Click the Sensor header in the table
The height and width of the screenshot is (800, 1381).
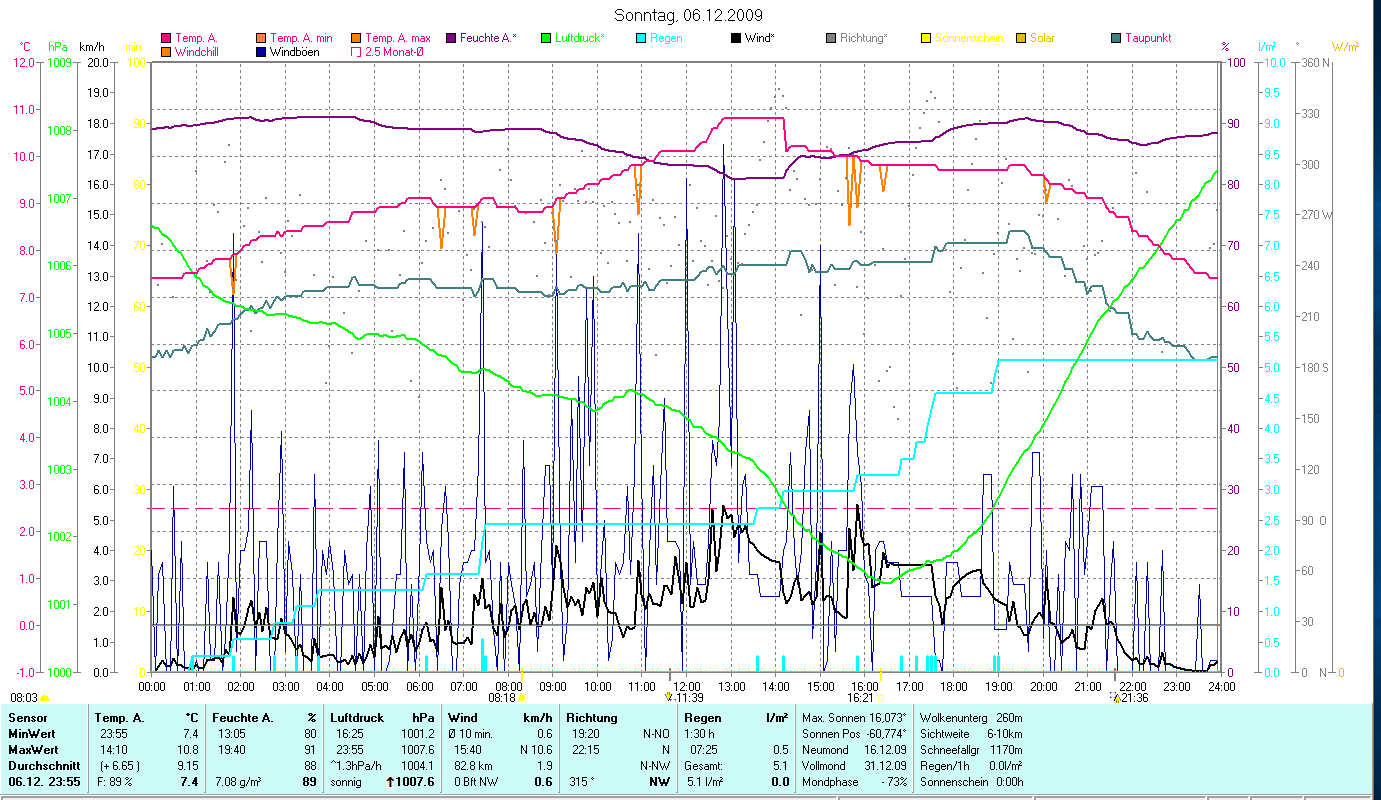[x=27, y=718]
